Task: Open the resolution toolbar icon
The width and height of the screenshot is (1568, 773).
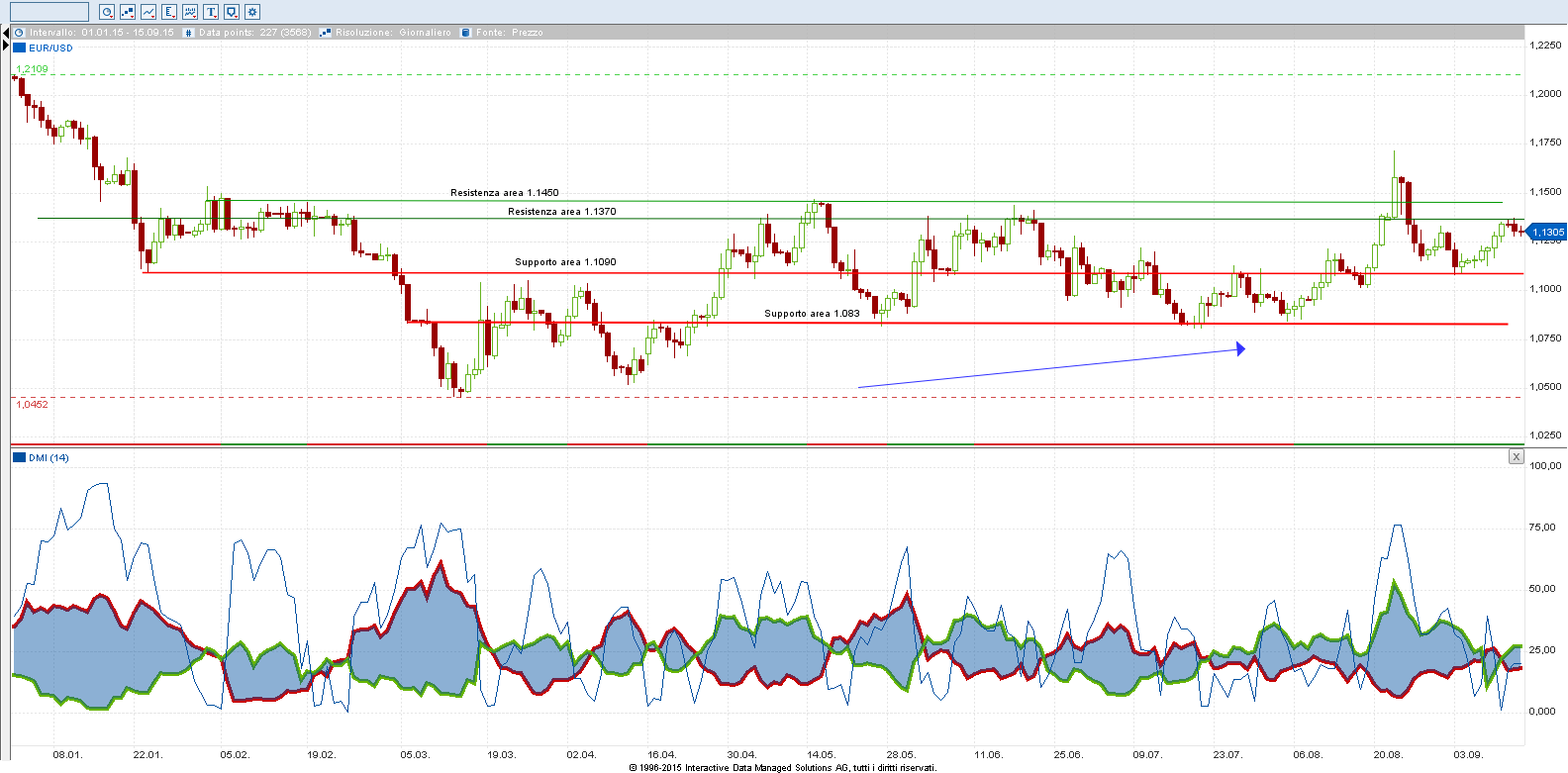Action: pyautogui.click(x=128, y=12)
